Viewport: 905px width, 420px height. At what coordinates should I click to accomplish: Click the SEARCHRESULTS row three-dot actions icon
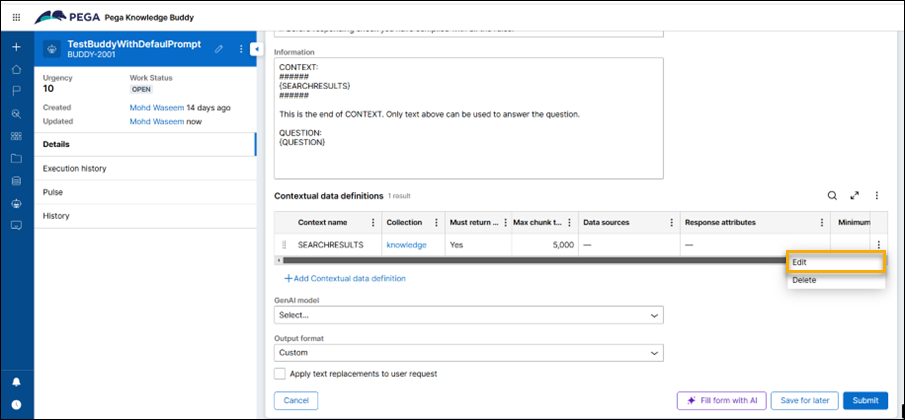(878, 245)
